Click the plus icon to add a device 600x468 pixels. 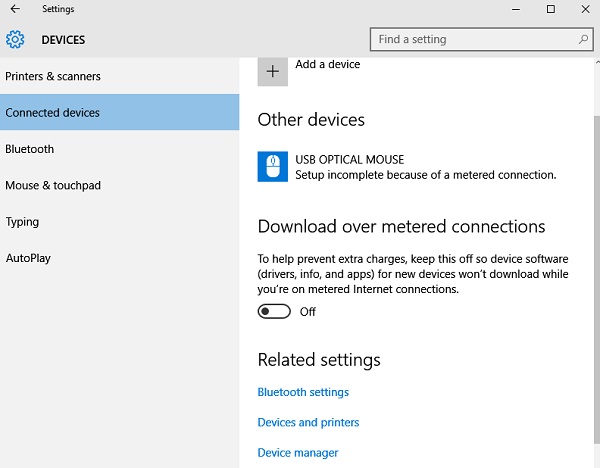click(272, 71)
